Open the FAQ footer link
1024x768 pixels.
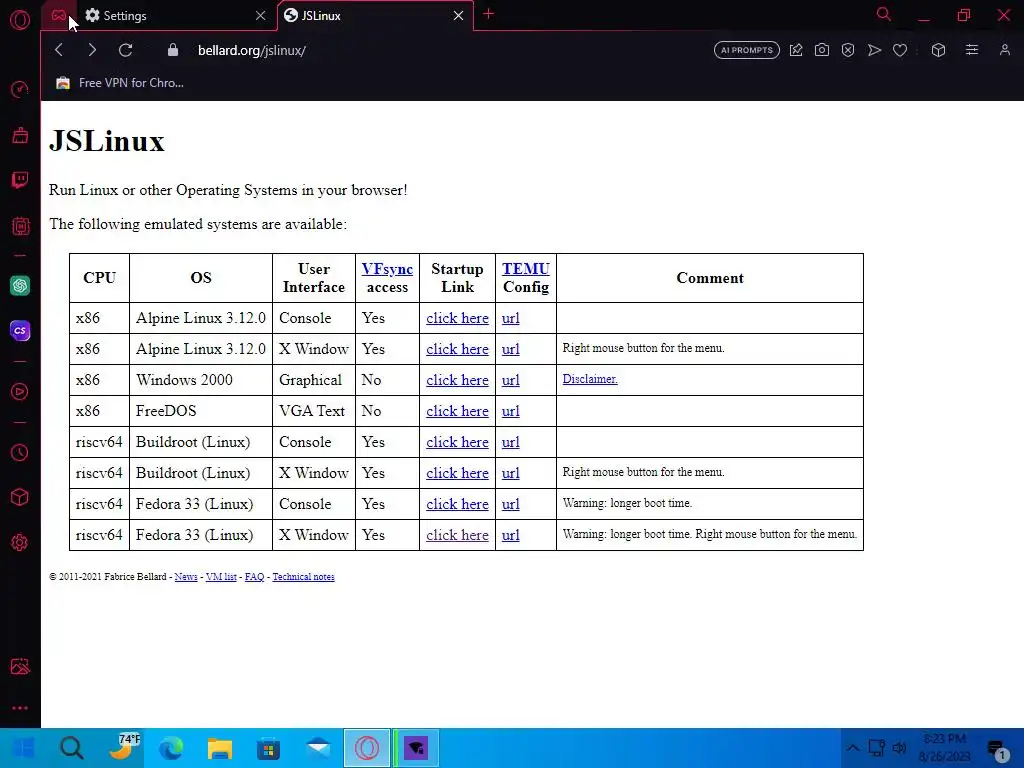(255, 577)
